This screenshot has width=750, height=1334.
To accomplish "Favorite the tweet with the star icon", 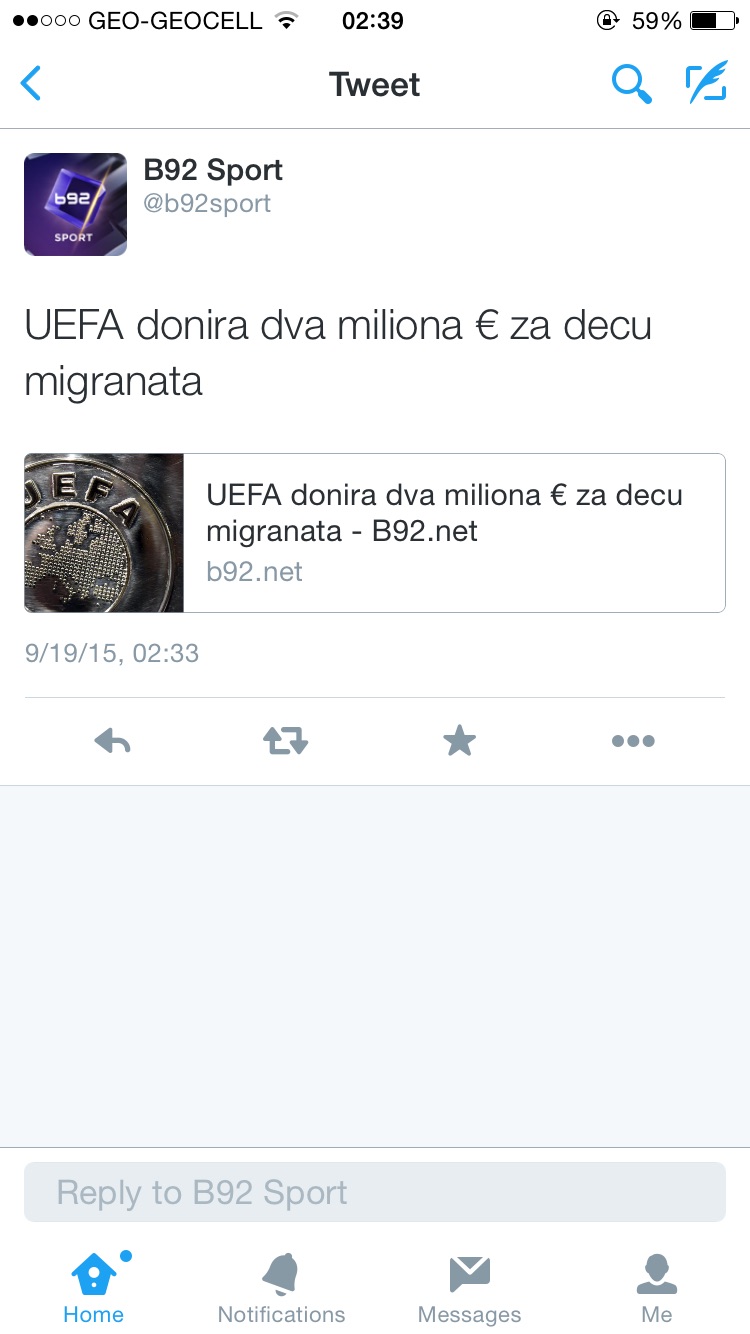I will 459,741.
